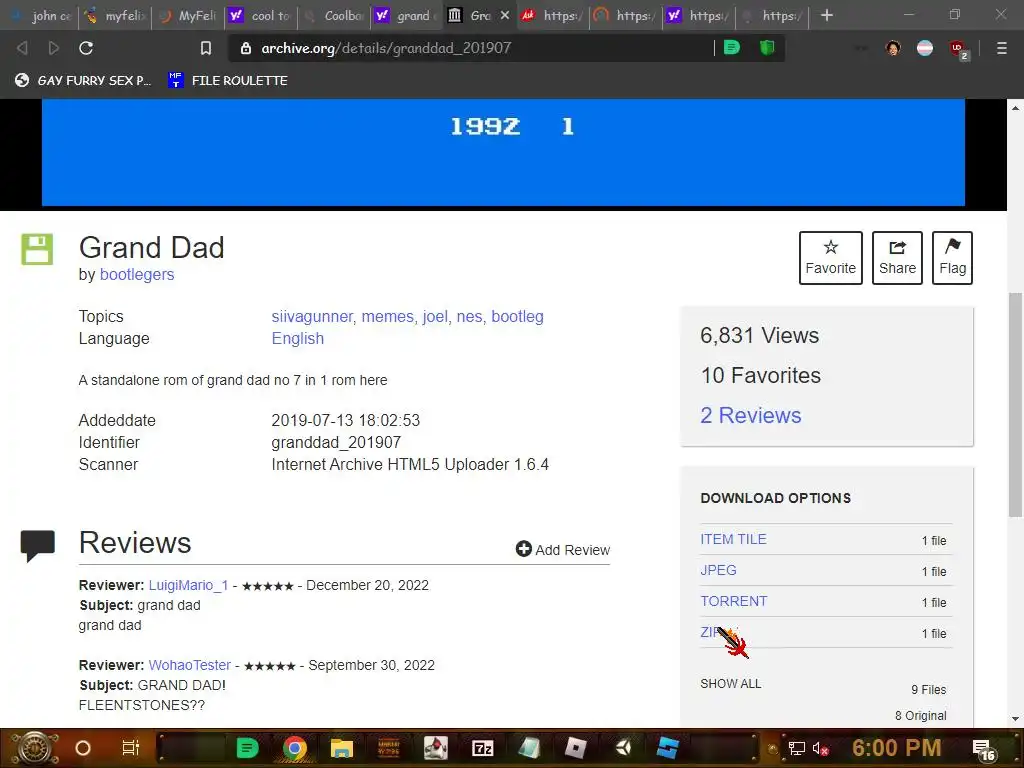1024x768 pixels.
Task: Open the notification center with 16 badge
Action: [984, 750]
